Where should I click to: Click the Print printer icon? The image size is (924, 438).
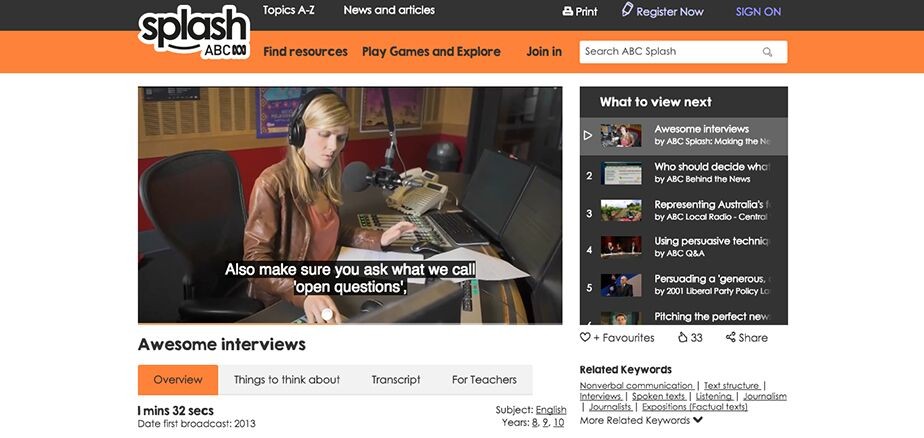point(568,12)
